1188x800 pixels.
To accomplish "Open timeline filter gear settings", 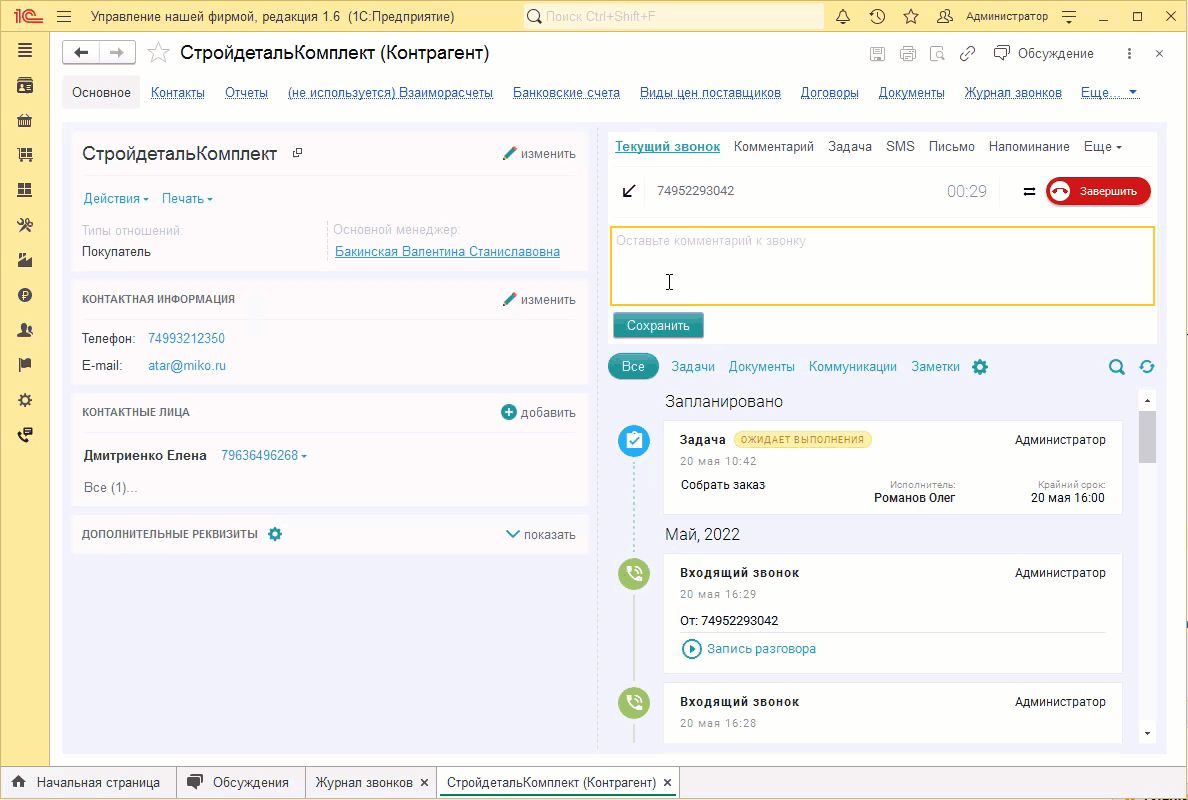I will pyautogui.click(x=980, y=367).
